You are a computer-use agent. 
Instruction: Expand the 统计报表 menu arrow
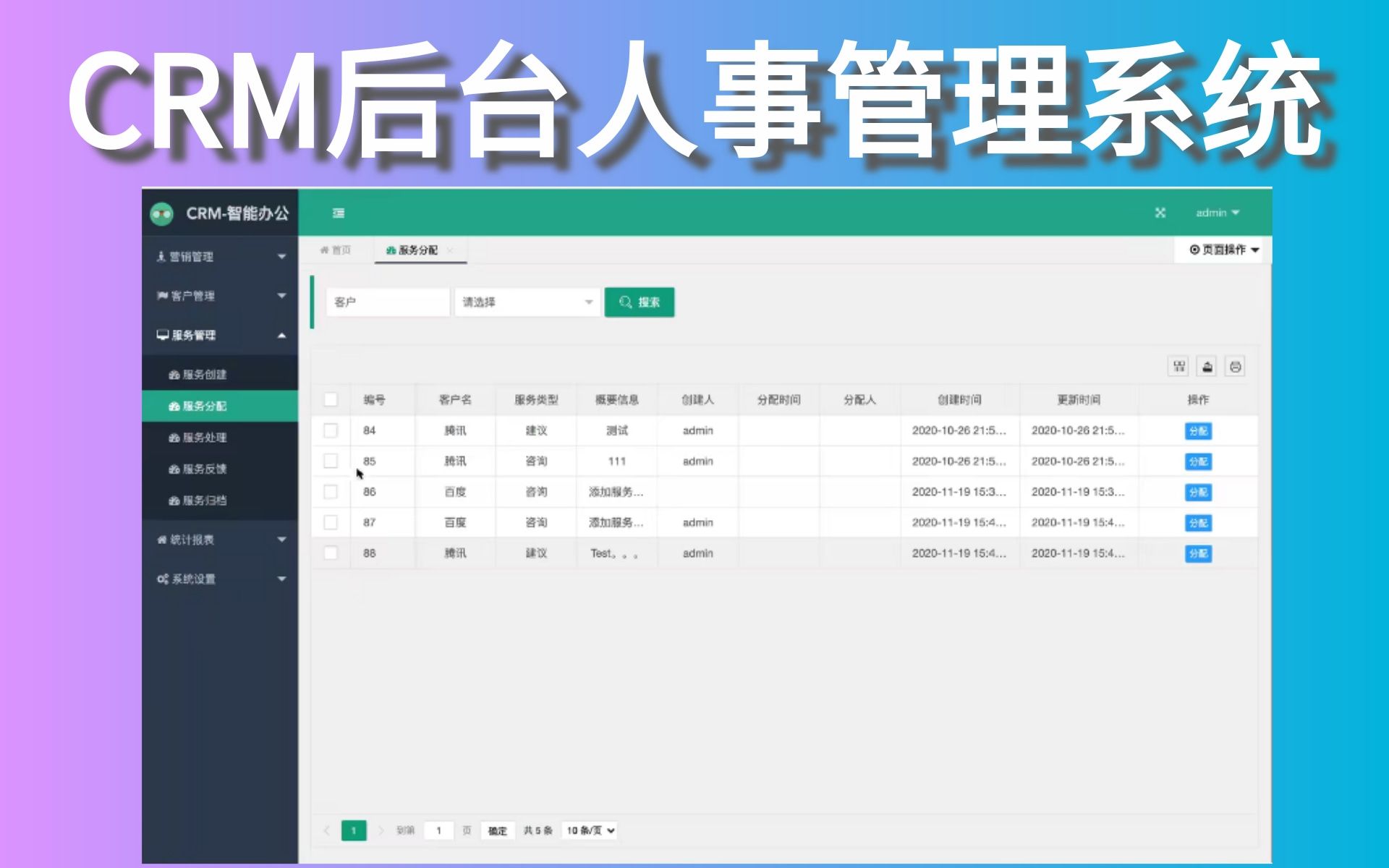(x=282, y=540)
